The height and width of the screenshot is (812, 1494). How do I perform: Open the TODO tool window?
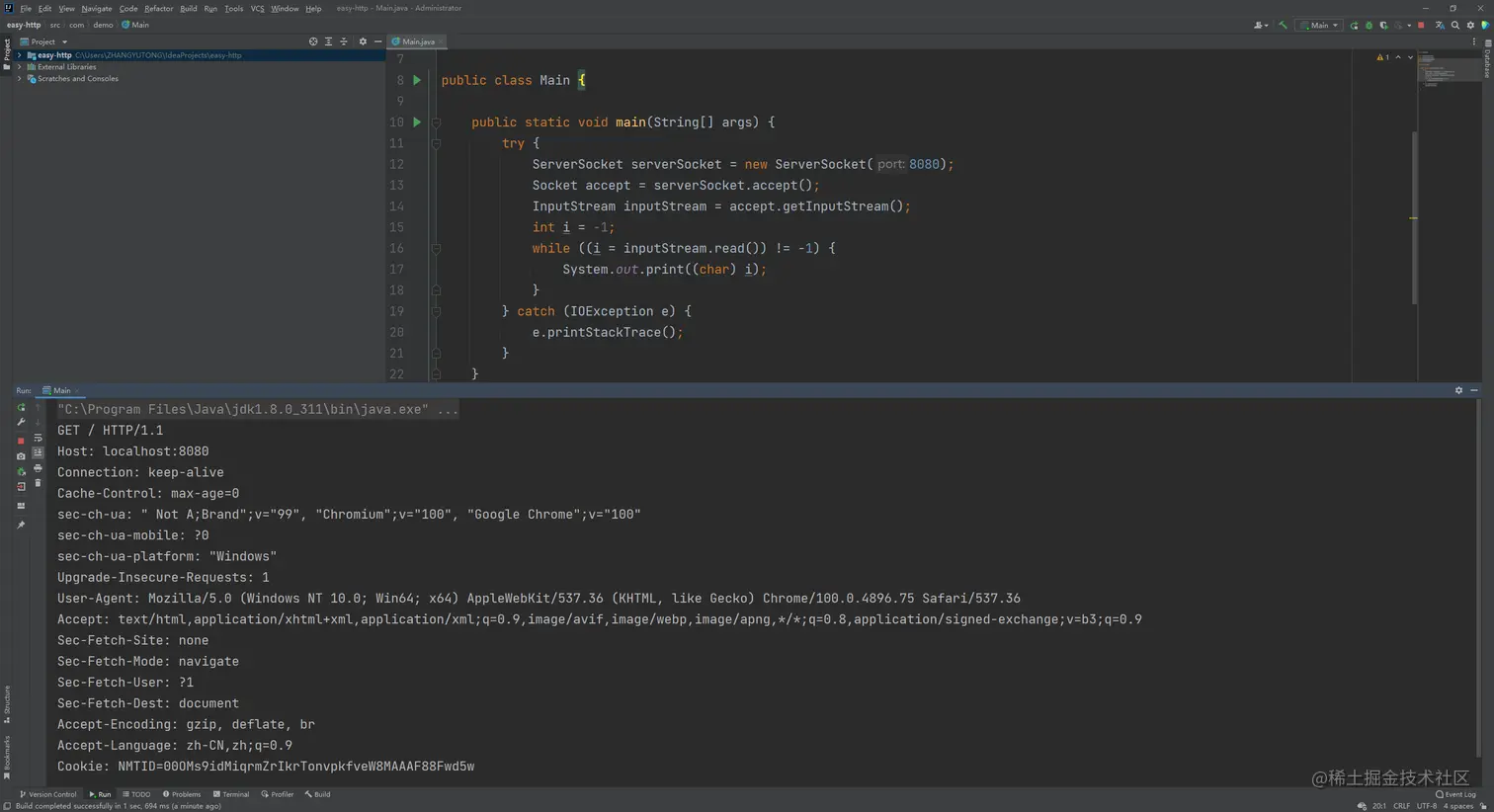[137, 794]
